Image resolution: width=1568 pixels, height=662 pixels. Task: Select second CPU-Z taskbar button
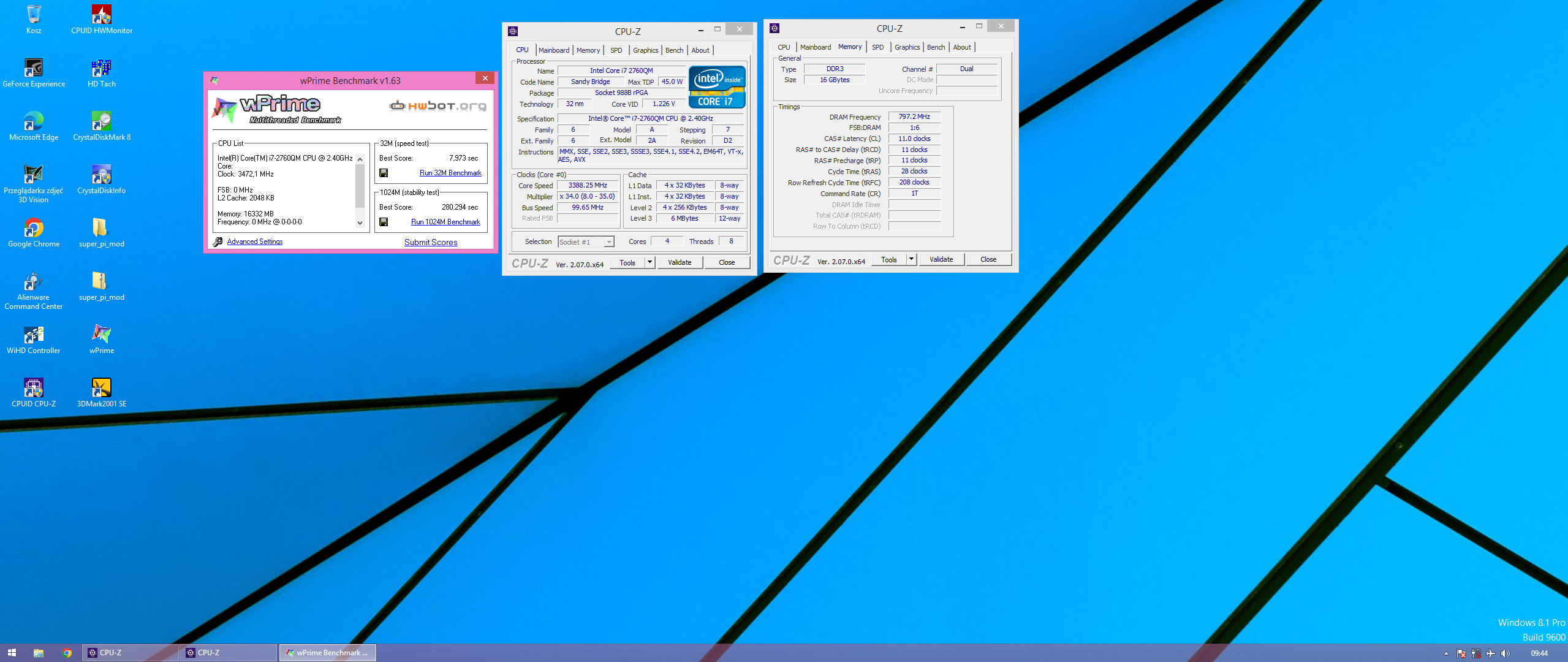(228, 653)
